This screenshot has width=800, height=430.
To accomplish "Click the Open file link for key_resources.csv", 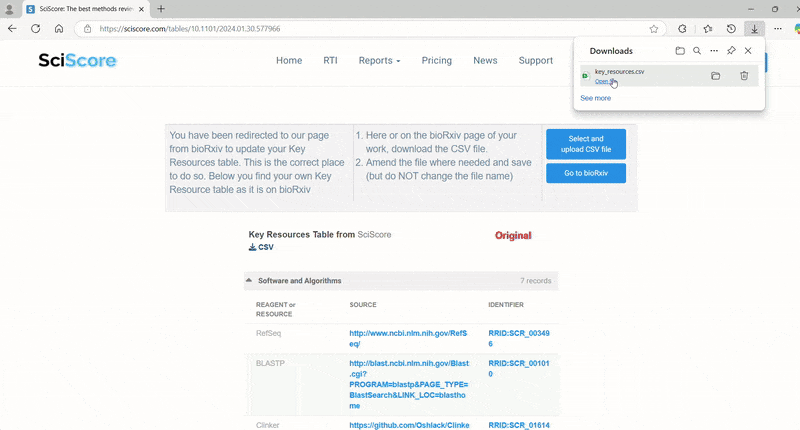I will point(605,81).
